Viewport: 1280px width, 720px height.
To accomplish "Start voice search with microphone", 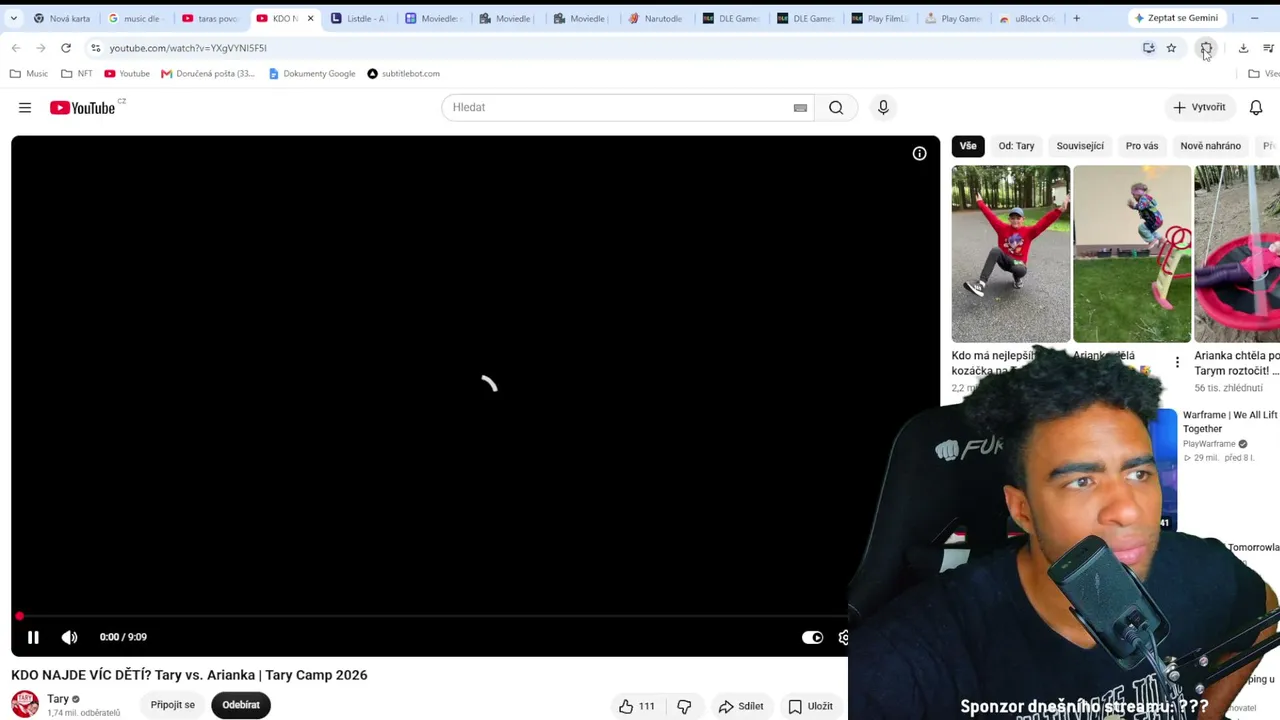I will (x=883, y=108).
